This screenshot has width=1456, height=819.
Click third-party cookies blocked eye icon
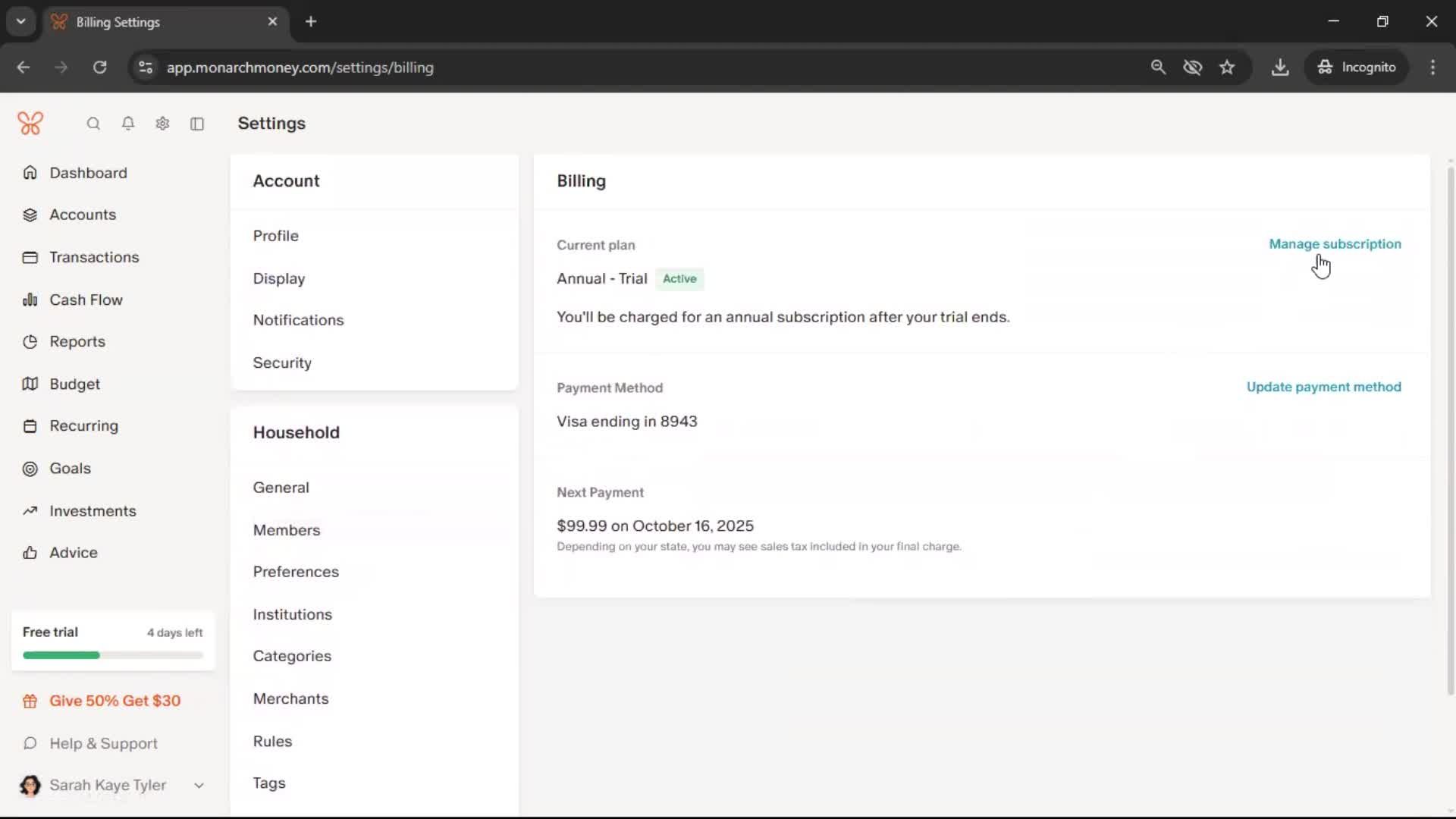point(1192,67)
